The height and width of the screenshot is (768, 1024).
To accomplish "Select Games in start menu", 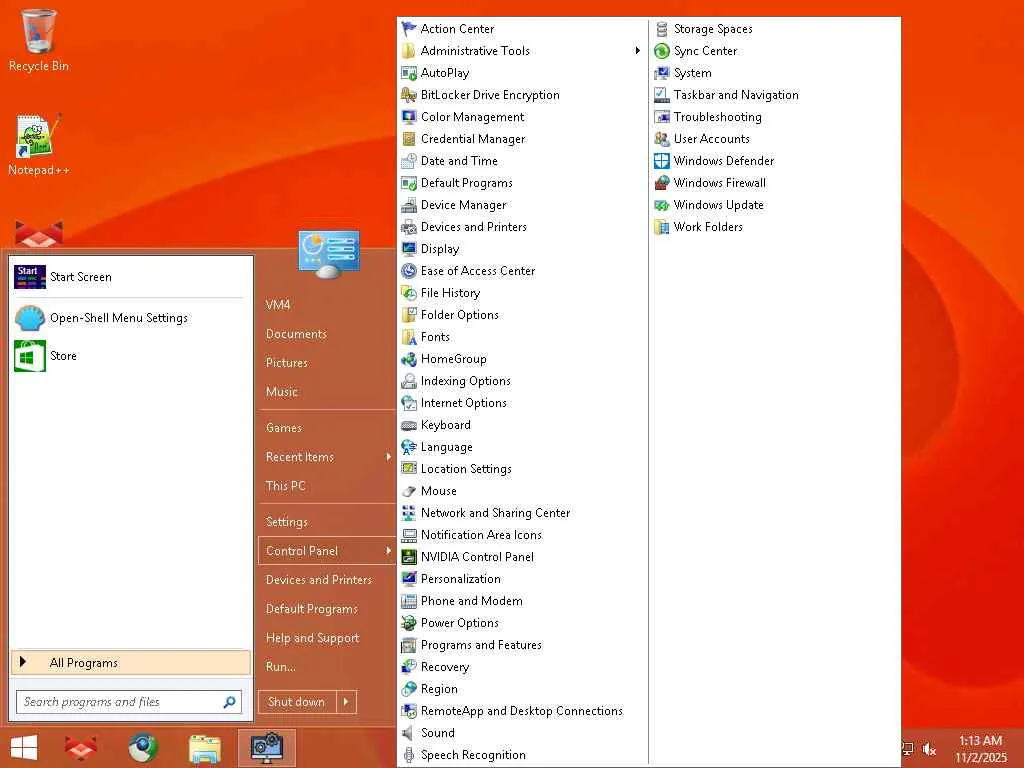I will (284, 428).
